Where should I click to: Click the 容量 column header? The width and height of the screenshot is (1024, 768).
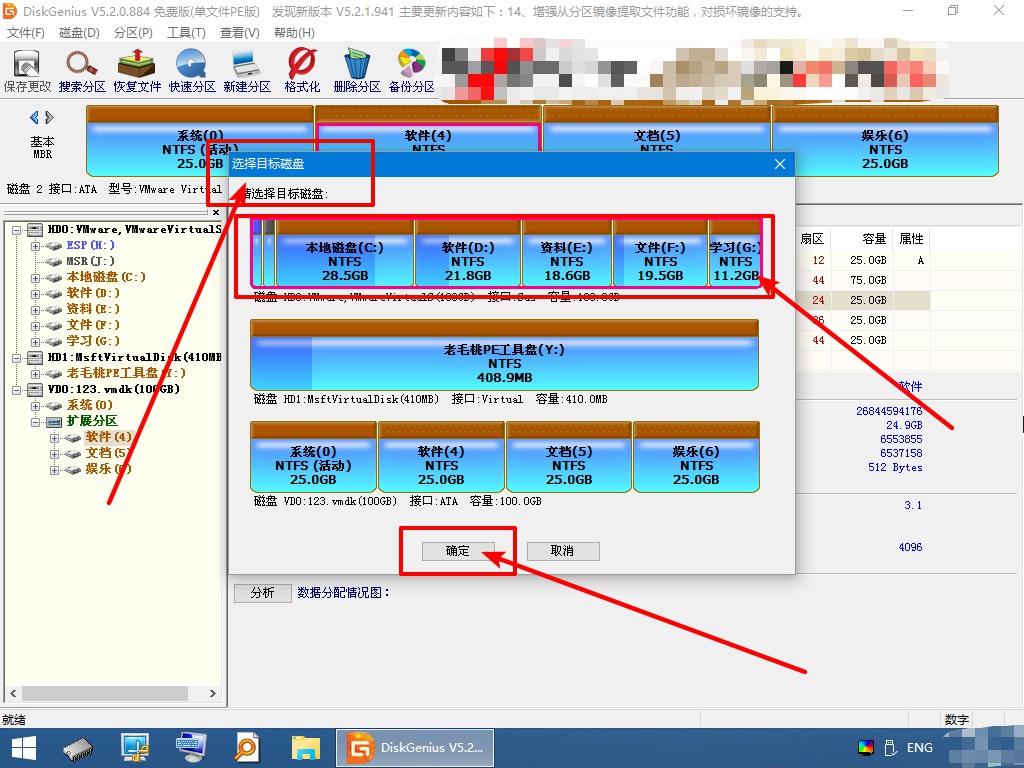(x=874, y=239)
